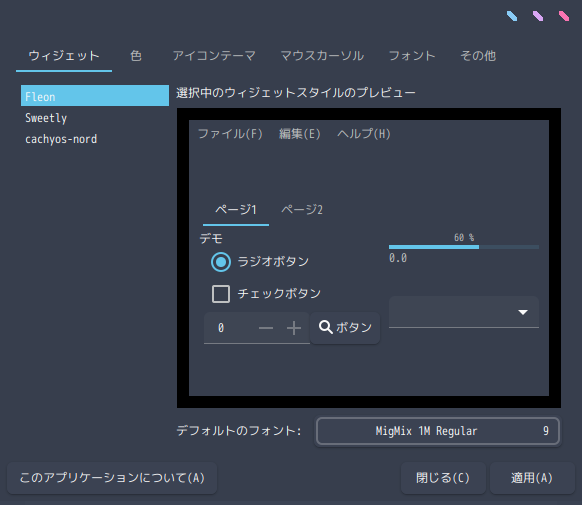Select the ラジオボタン radio button
582x505 pixels.
pyautogui.click(x=221, y=262)
